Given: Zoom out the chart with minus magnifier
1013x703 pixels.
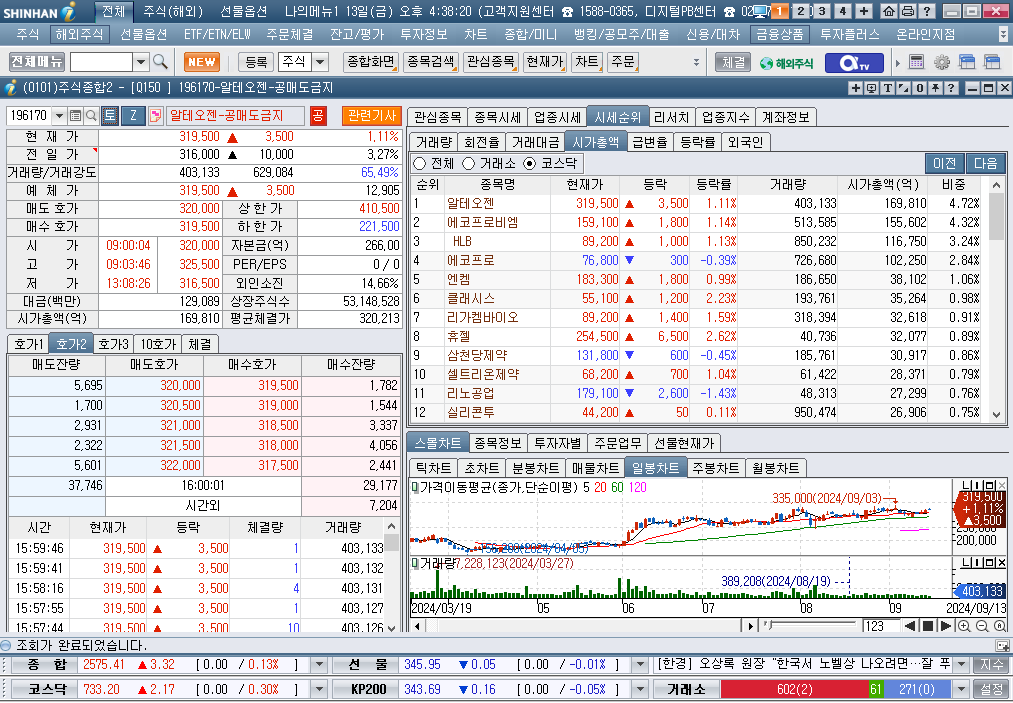Looking at the screenshot, I should [x=982, y=625].
